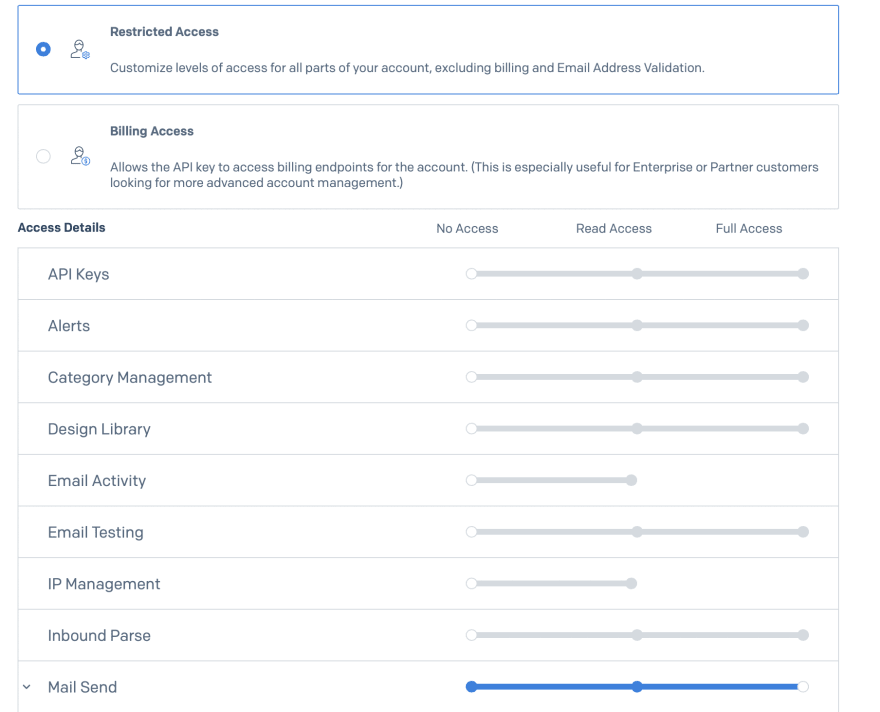Click the Inbound Parse row label

pos(99,636)
